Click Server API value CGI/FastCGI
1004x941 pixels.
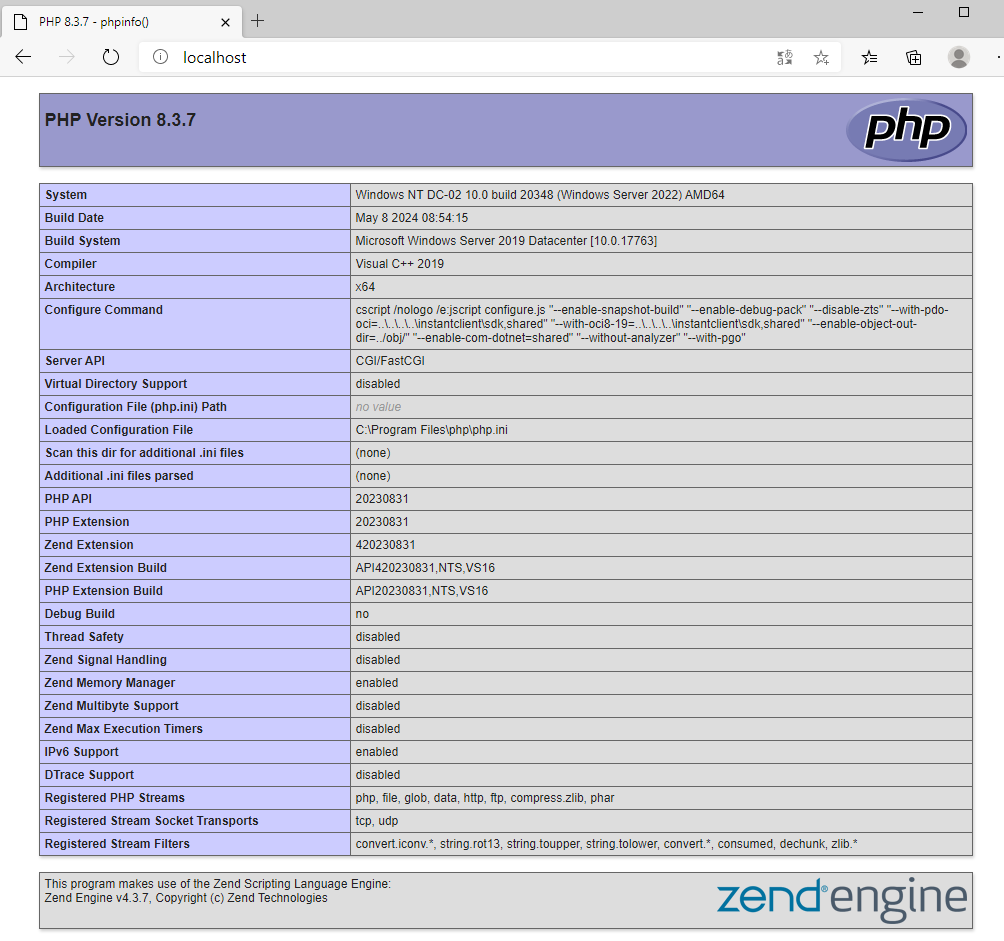click(390, 361)
